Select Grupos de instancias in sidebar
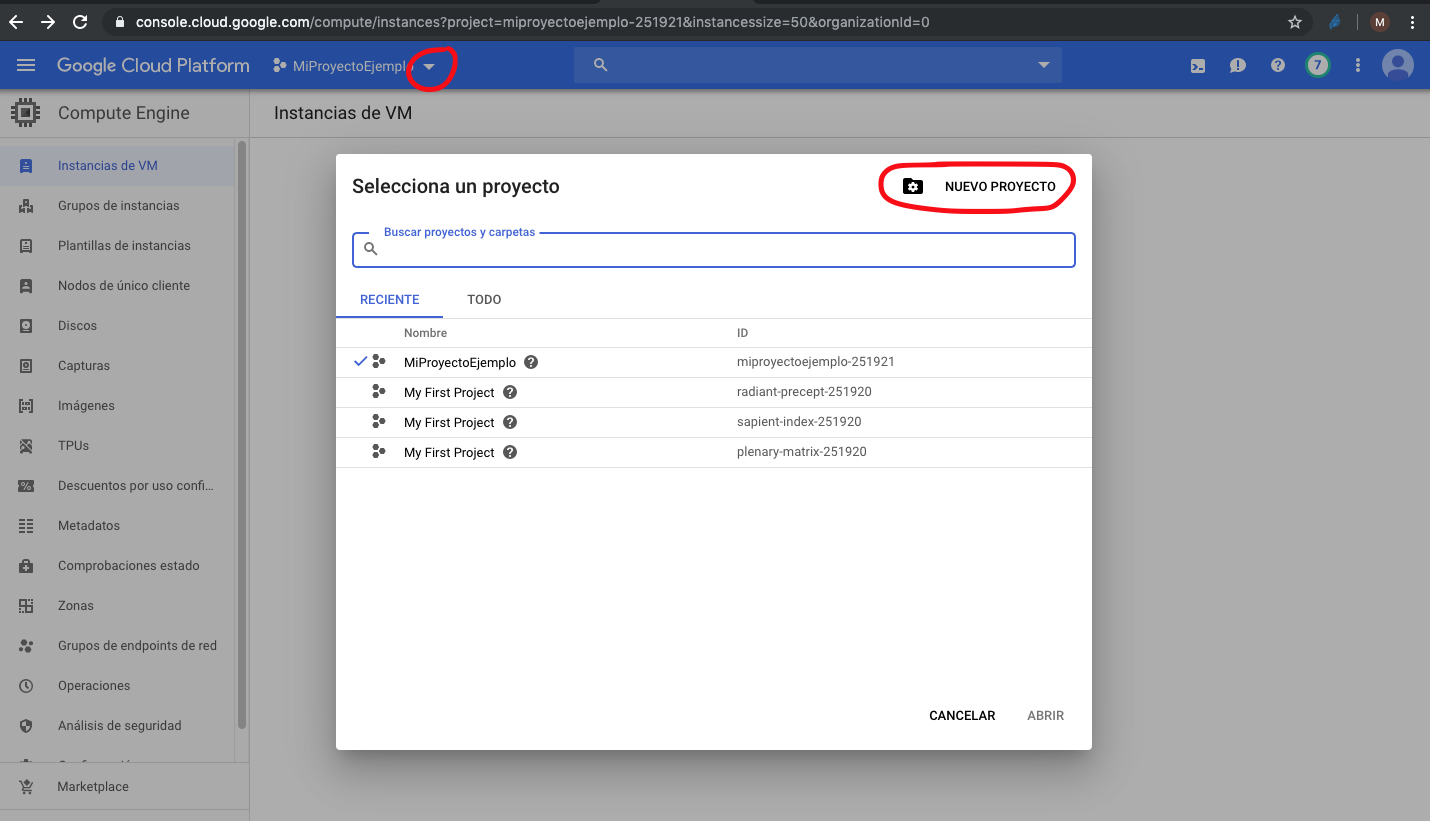 point(118,206)
